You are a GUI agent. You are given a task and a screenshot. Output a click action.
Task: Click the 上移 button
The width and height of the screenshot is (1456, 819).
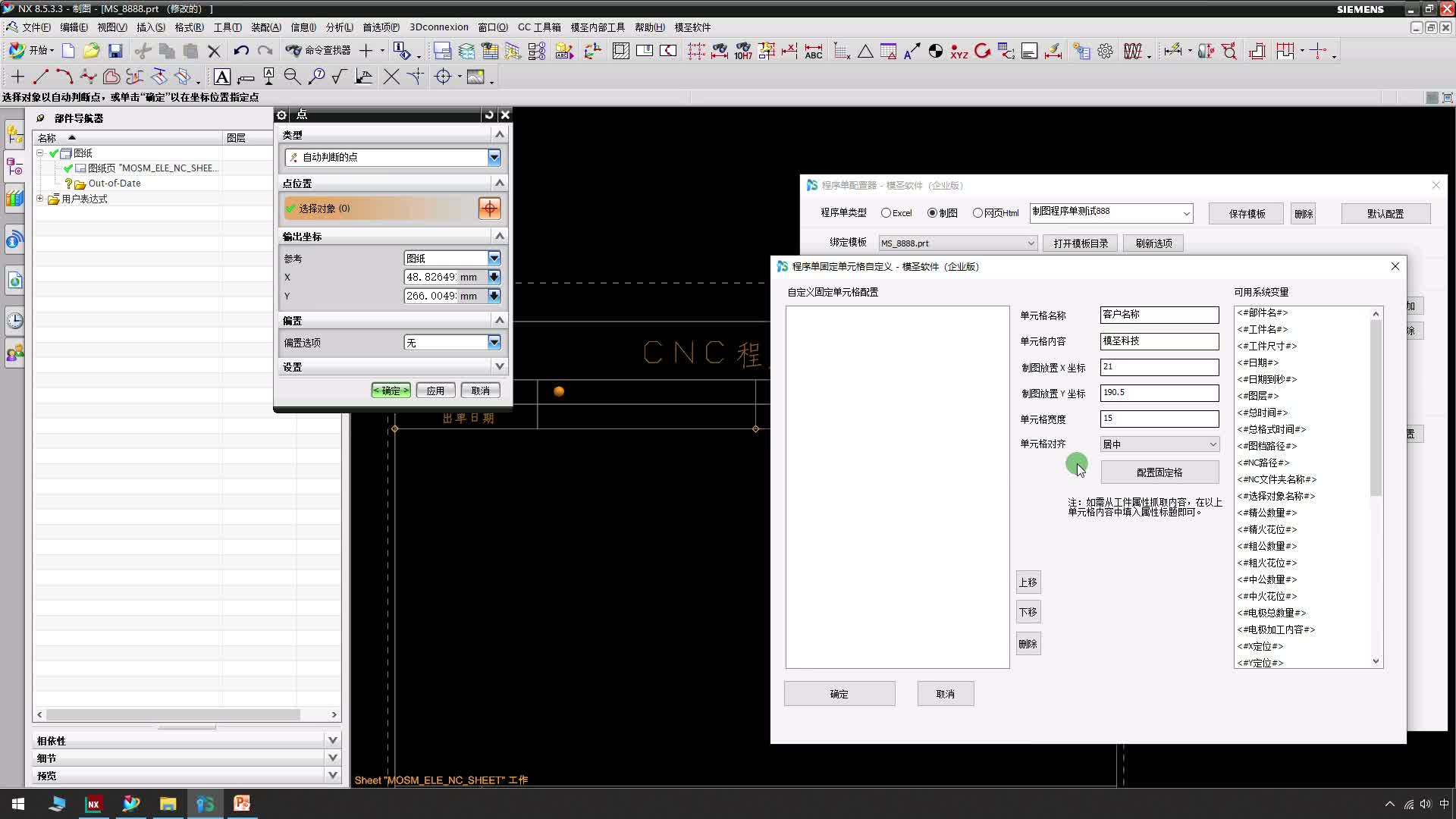tap(1028, 582)
